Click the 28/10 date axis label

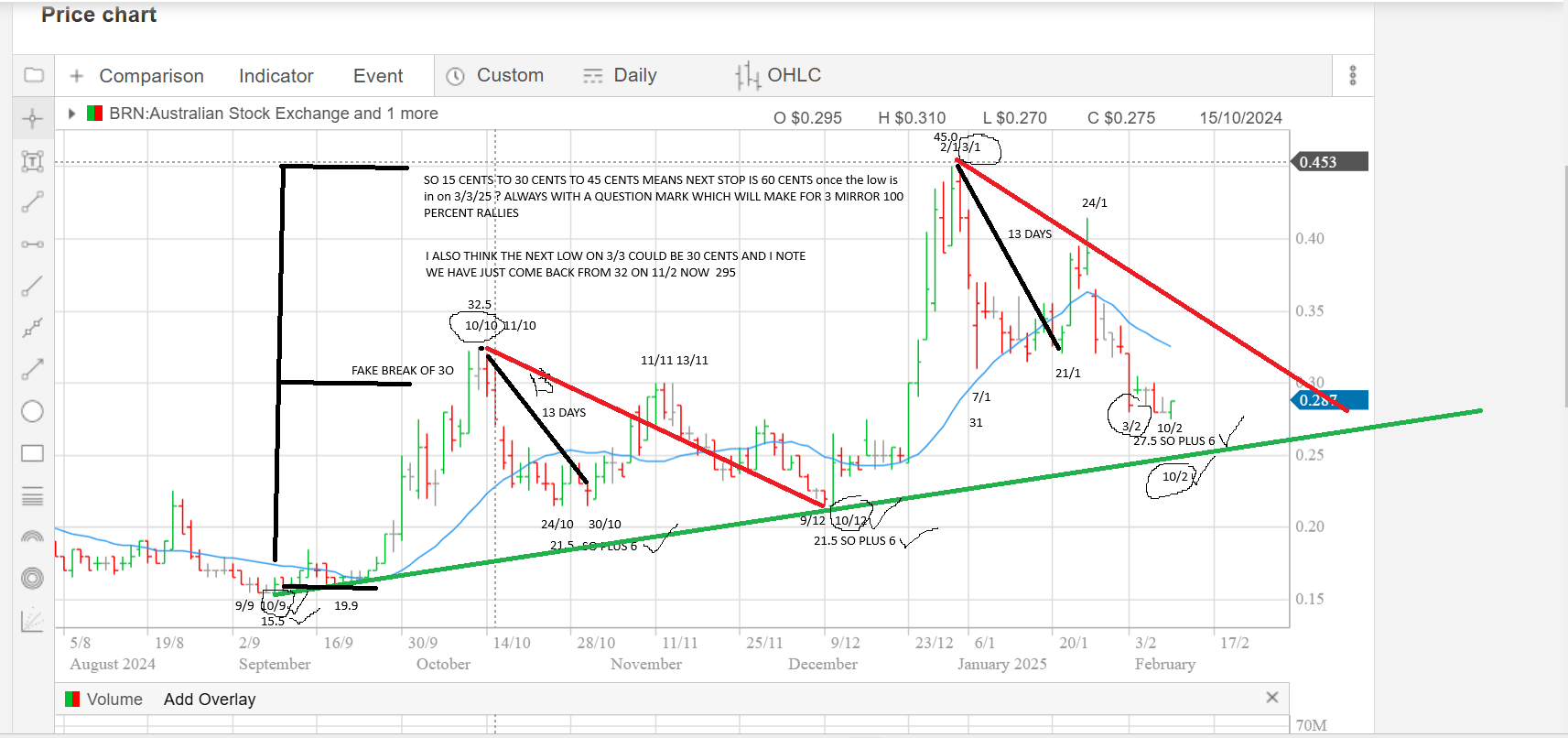pos(596,643)
